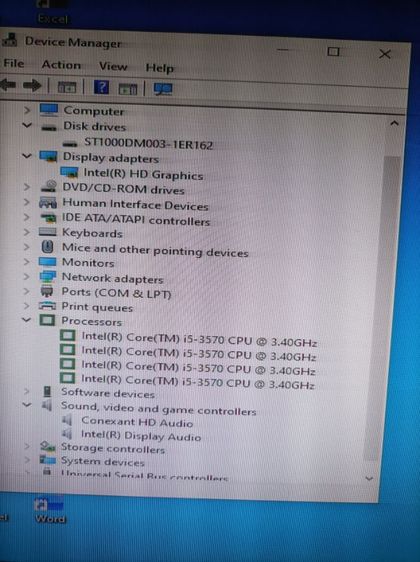Collapse the Disk drives node
Image resolution: width=420 pixels, height=562 pixels.
coord(27,125)
